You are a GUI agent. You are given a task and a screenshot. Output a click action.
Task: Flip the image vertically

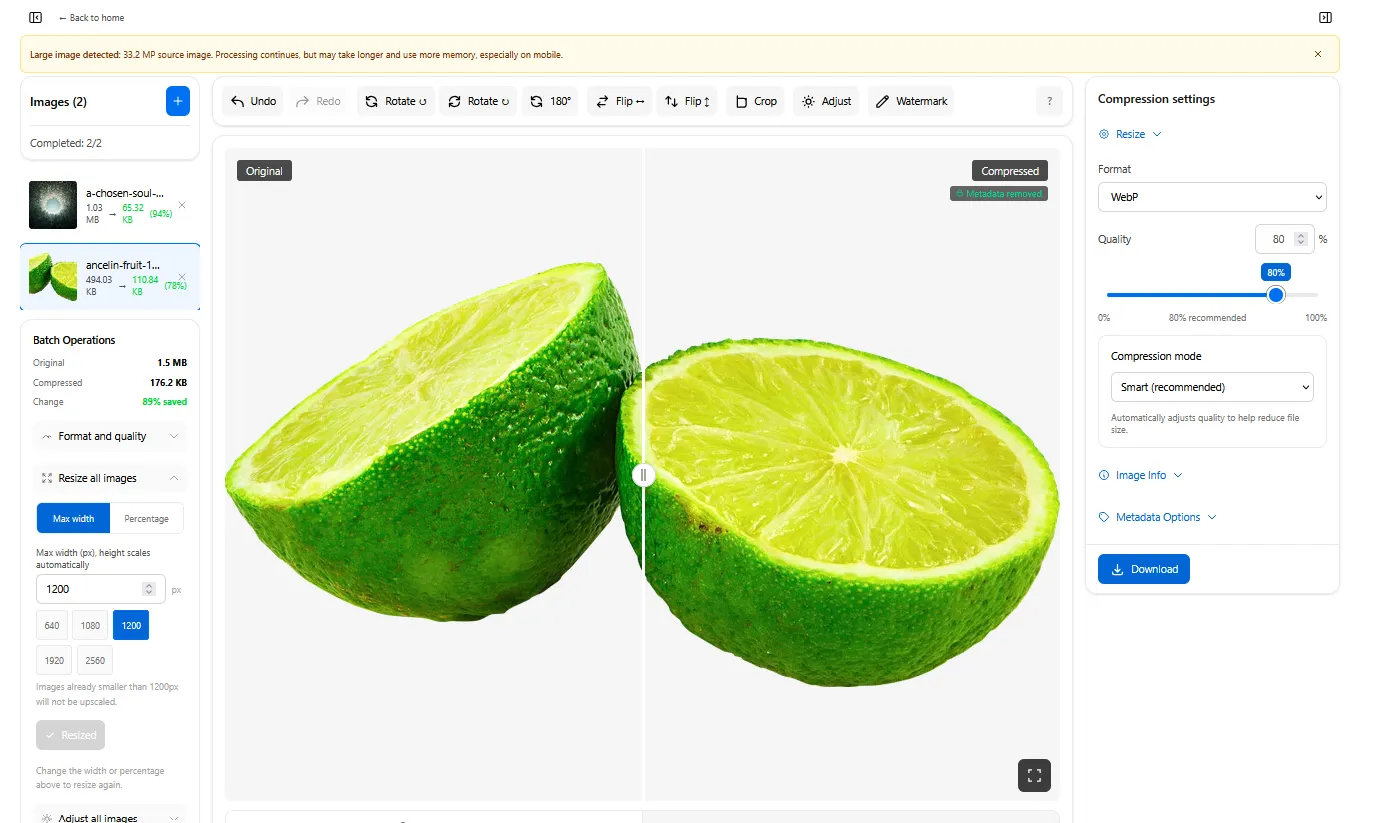coord(687,101)
